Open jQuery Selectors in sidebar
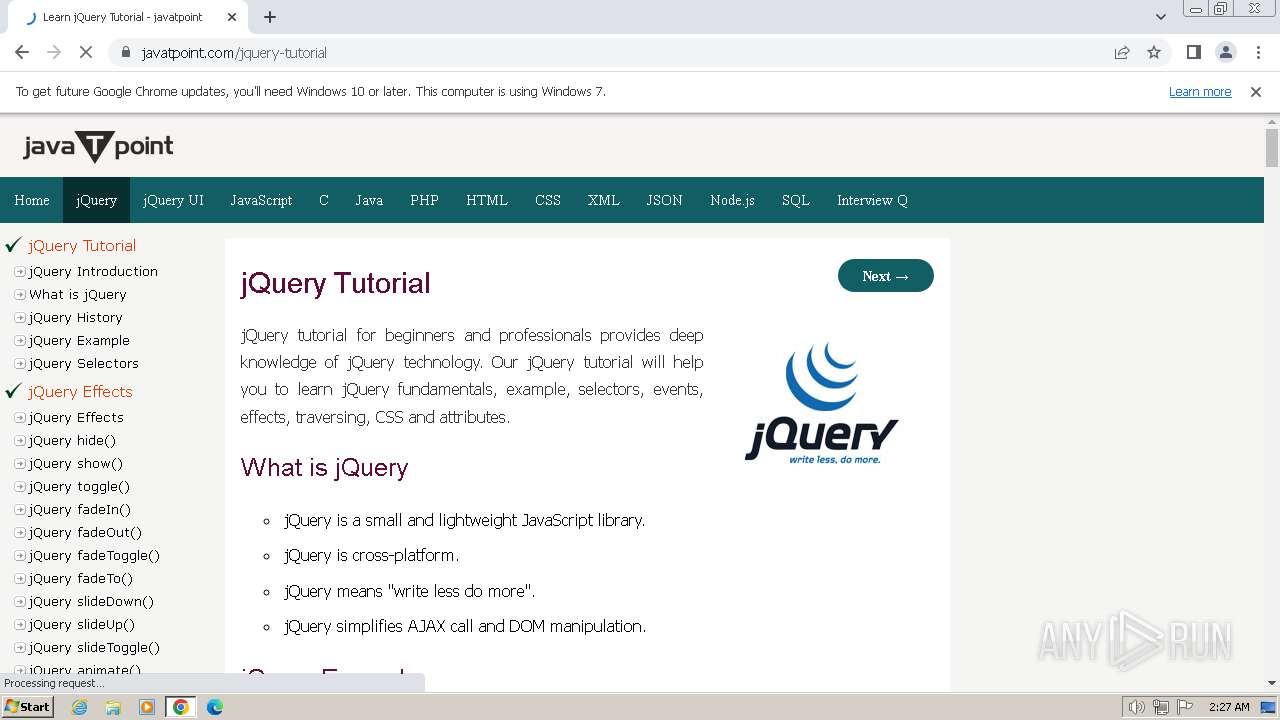The image size is (1280, 720). 84,363
